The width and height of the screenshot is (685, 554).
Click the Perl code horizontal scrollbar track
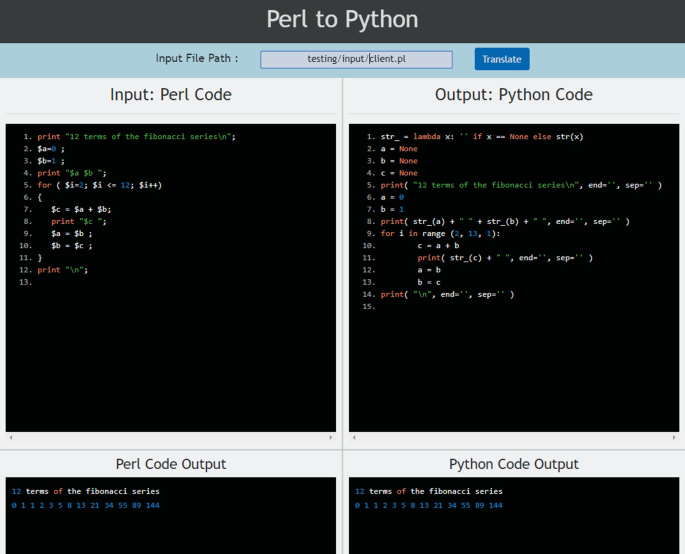(x=171, y=438)
